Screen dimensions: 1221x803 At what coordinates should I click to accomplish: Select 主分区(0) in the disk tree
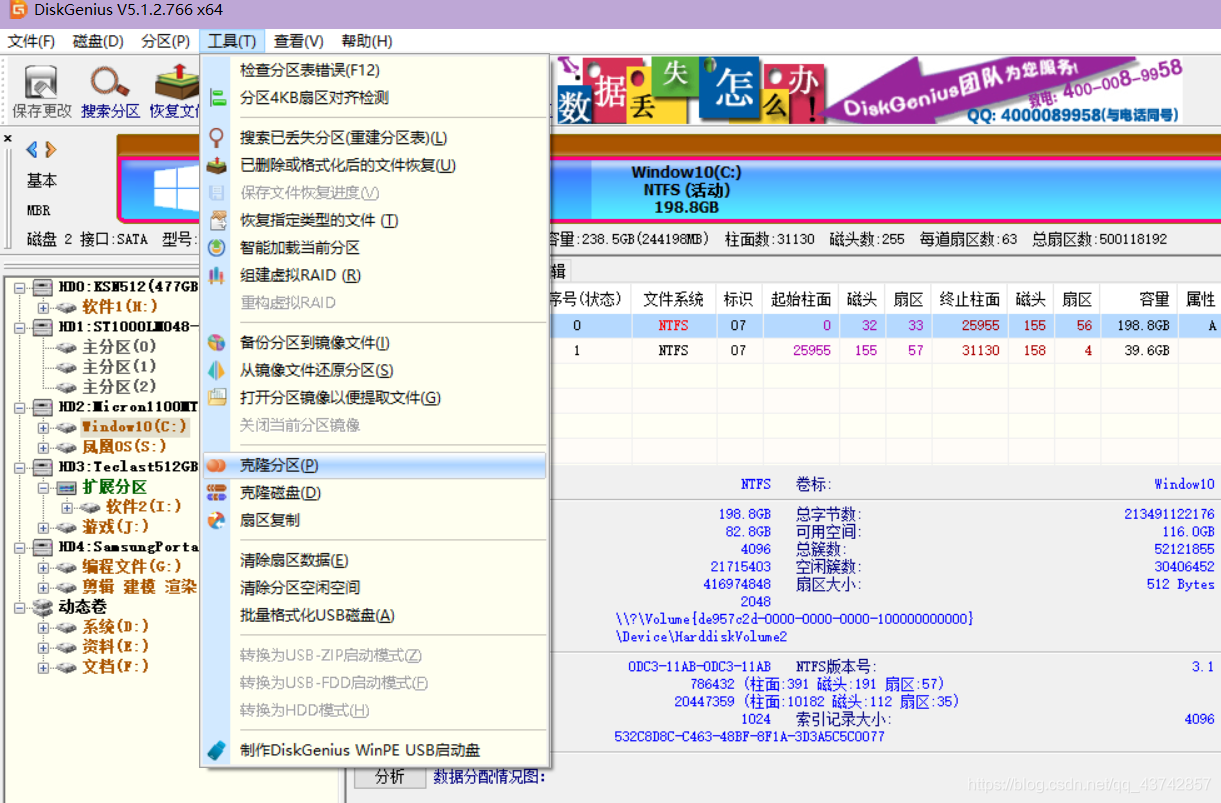click(119, 347)
